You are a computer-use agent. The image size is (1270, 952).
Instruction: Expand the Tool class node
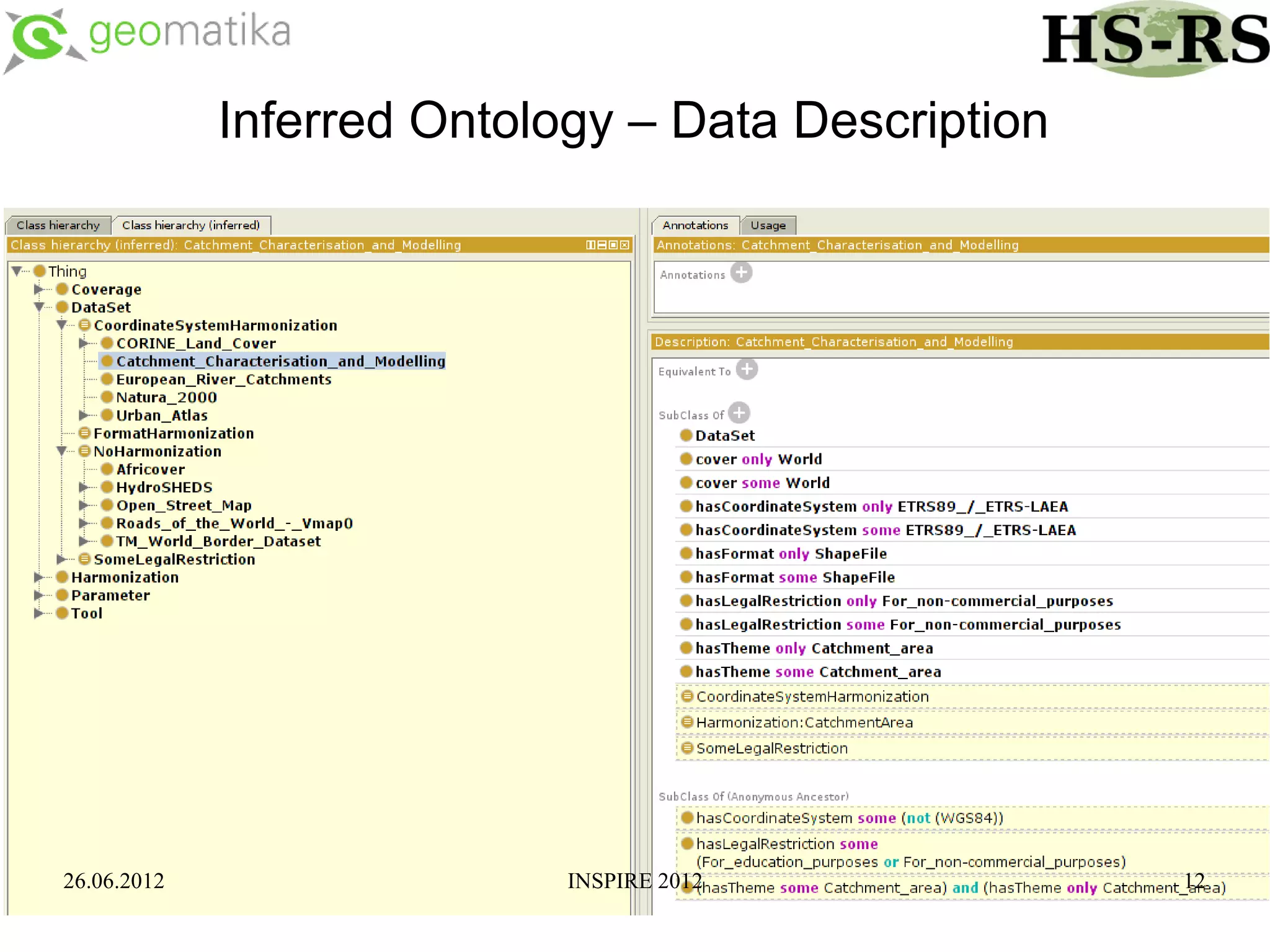[x=39, y=613]
